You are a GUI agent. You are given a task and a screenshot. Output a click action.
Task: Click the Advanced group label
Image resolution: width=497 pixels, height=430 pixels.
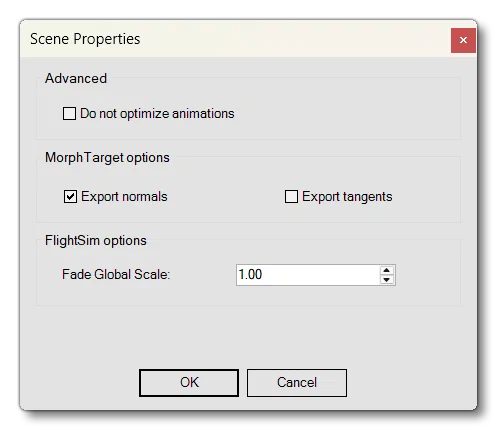point(76,78)
